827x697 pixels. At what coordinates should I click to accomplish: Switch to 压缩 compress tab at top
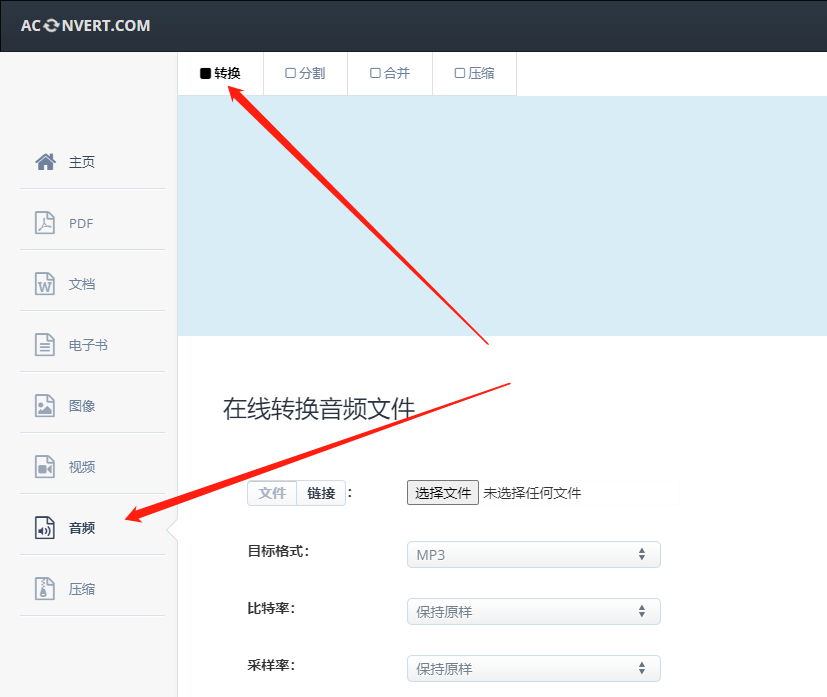(474, 73)
